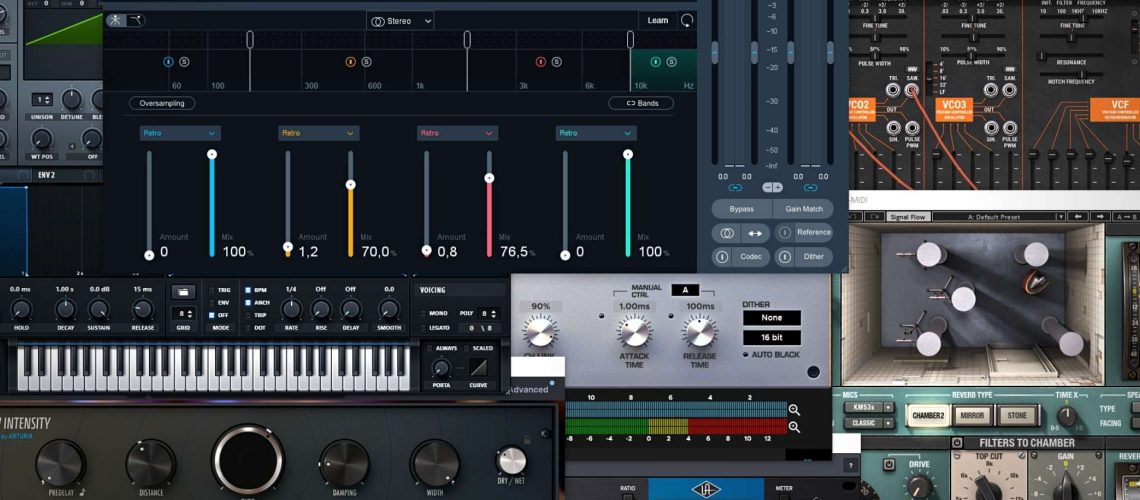Image resolution: width=1140 pixels, height=500 pixels.
Task: Click the blue band Amount slider handle
Action: pos(149,255)
